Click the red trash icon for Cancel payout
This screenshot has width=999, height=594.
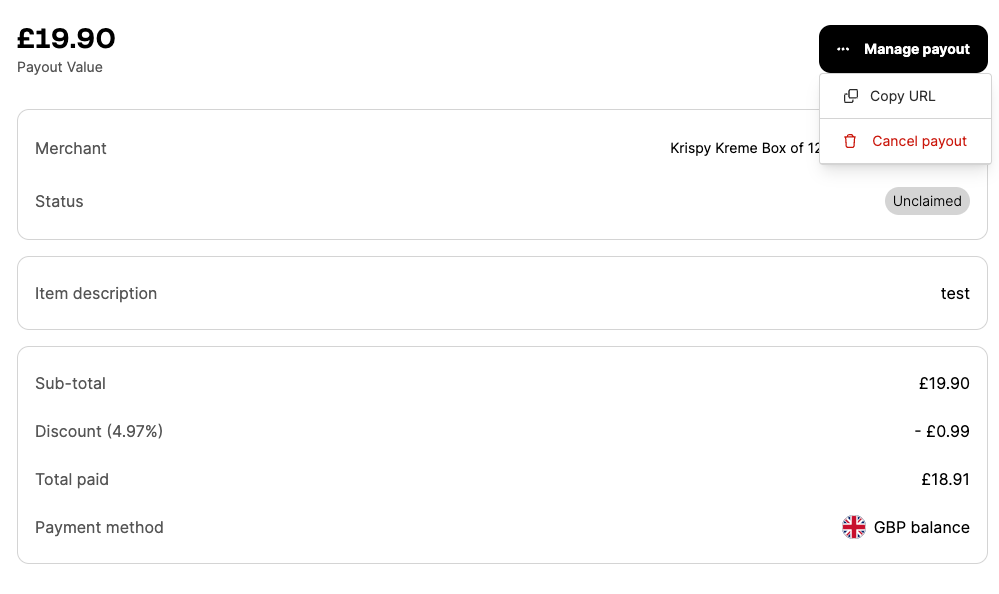click(x=850, y=141)
